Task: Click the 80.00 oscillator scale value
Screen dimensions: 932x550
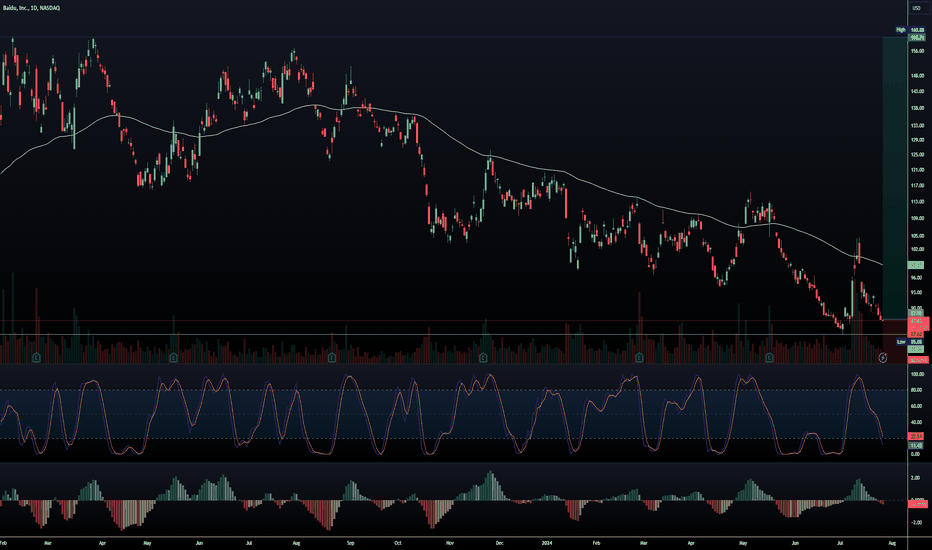Action: point(917,390)
